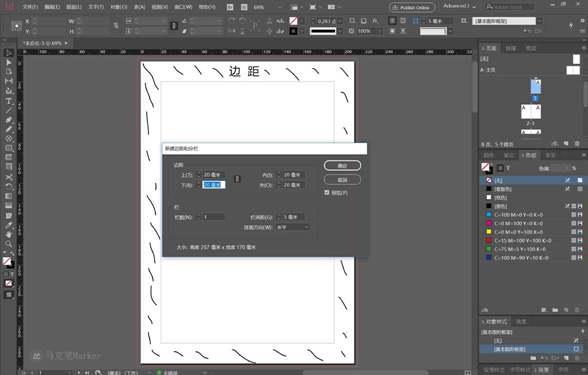Click the text formatting T icon in Swatches panel
The image size is (588, 375).
[508, 168]
